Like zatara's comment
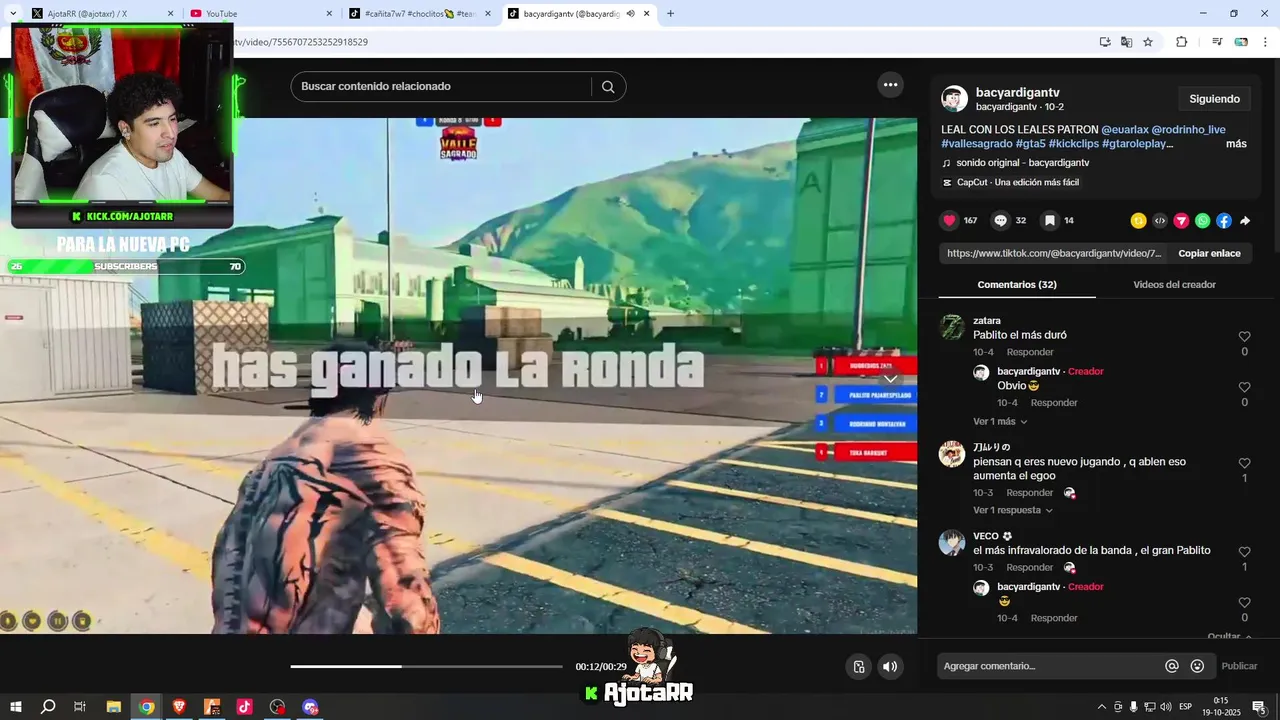Screen dimensions: 1280x720 coord(1244,337)
